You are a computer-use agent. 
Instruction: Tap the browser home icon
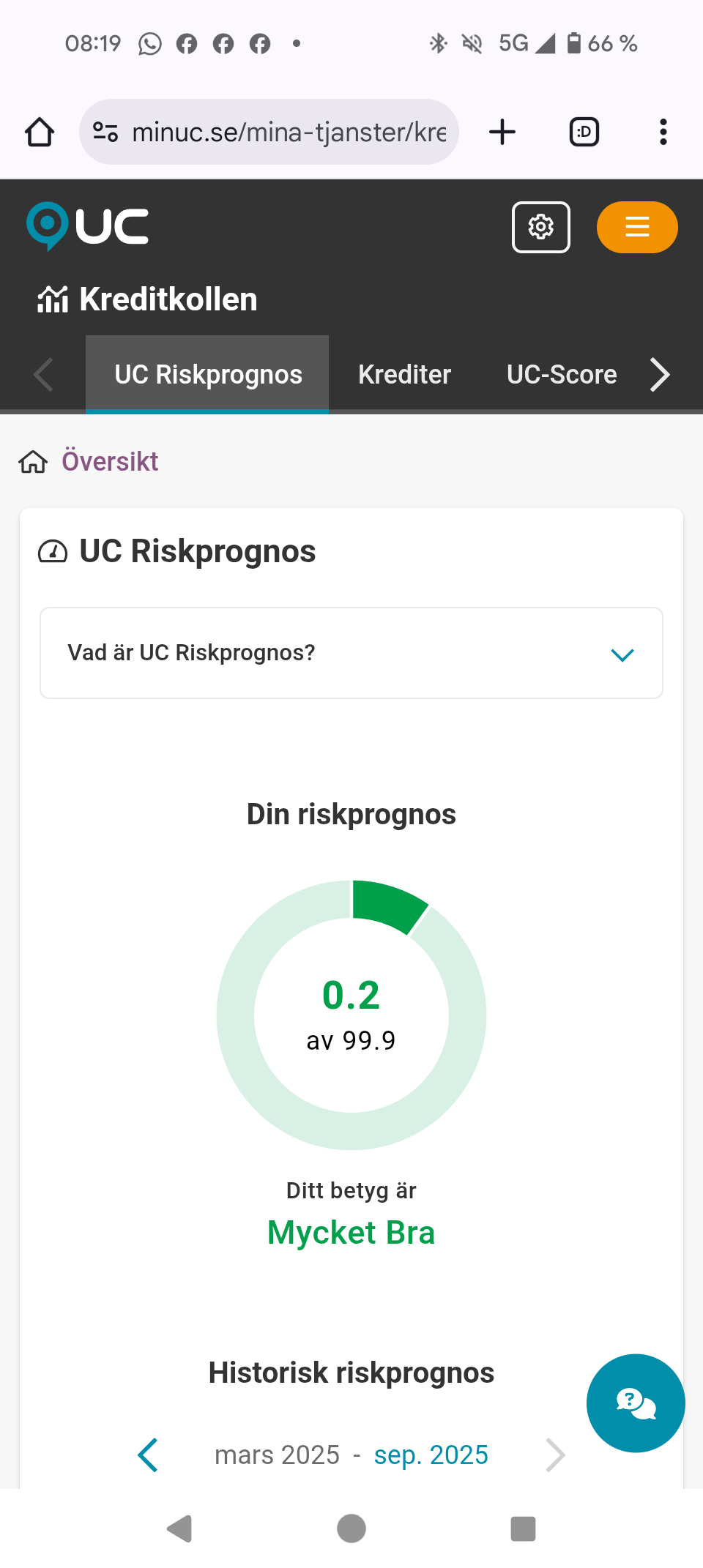pos(40,132)
